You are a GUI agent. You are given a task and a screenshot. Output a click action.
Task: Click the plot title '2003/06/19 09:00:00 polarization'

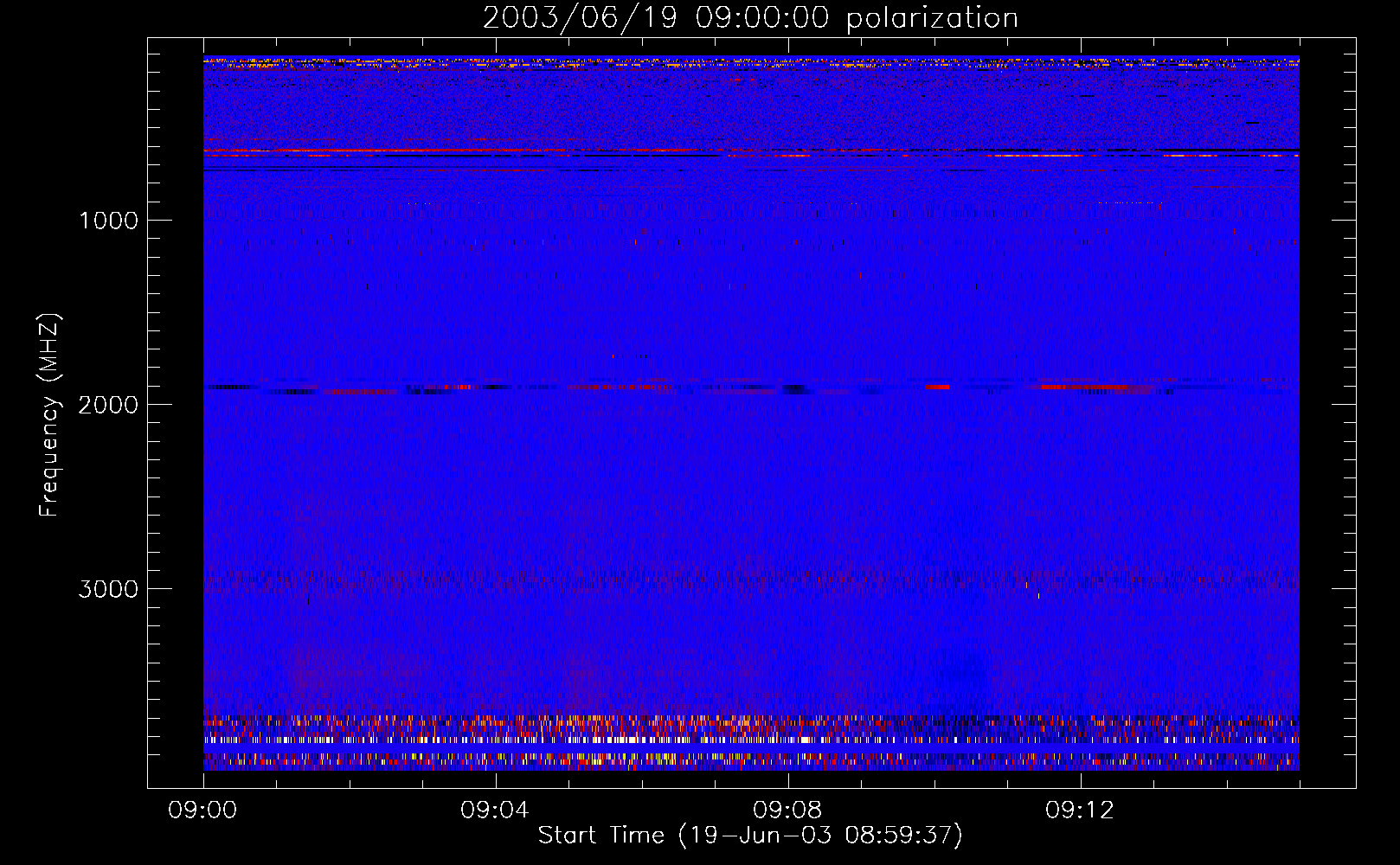pyautogui.click(x=750, y=18)
